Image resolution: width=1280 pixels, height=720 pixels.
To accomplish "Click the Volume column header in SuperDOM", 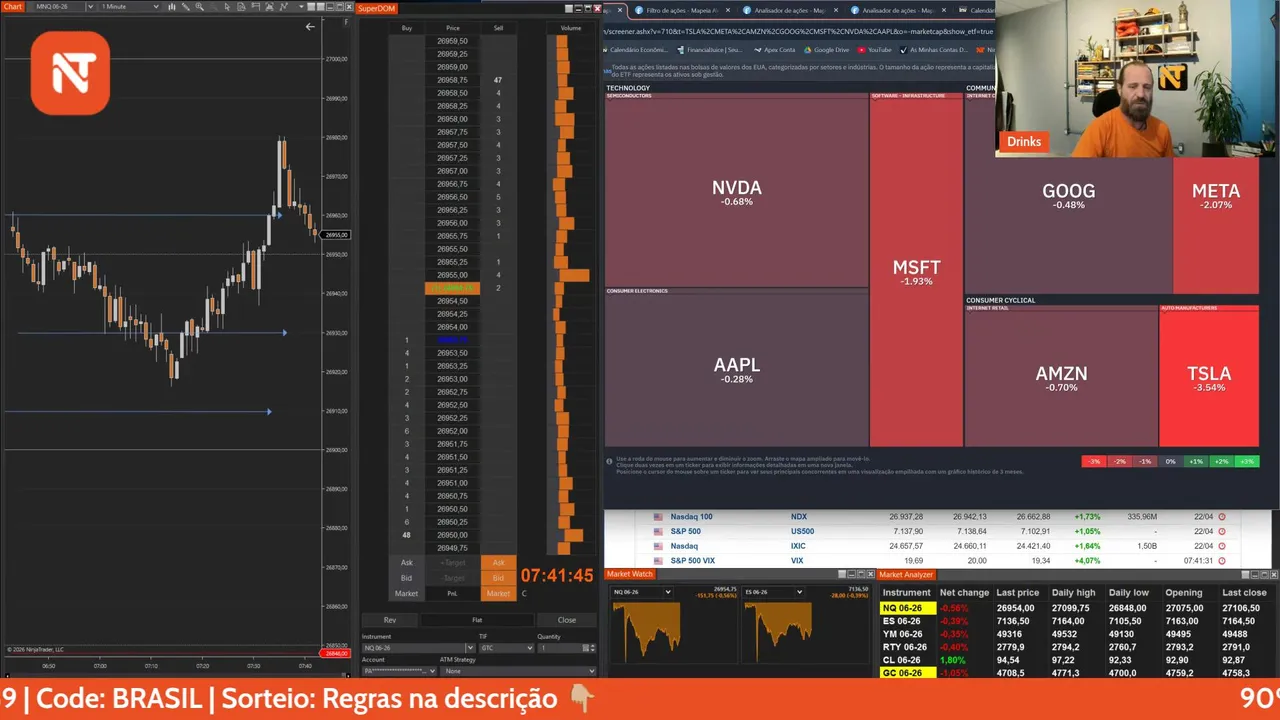I will (x=571, y=28).
